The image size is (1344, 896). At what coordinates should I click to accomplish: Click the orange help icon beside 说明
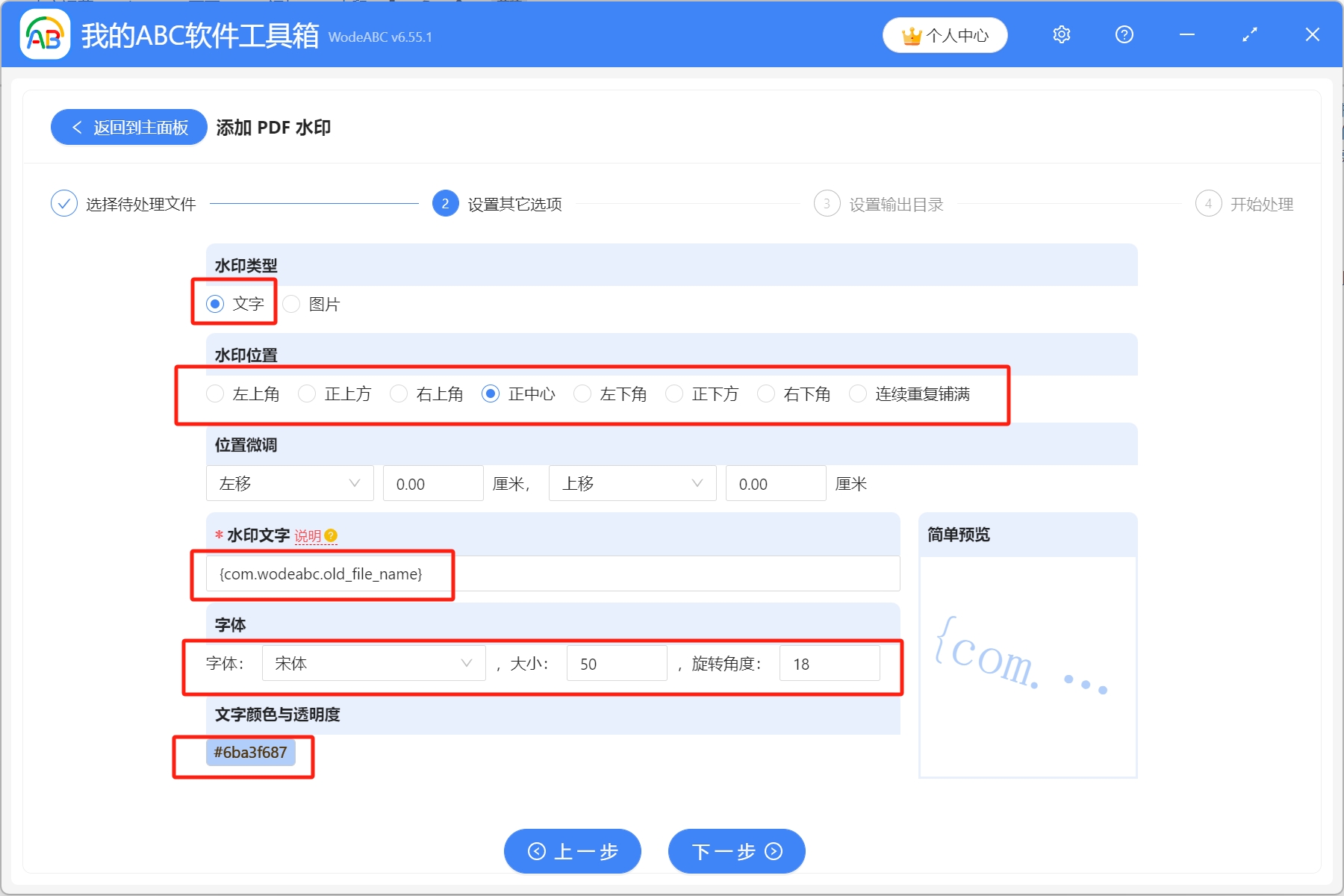[332, 535]
